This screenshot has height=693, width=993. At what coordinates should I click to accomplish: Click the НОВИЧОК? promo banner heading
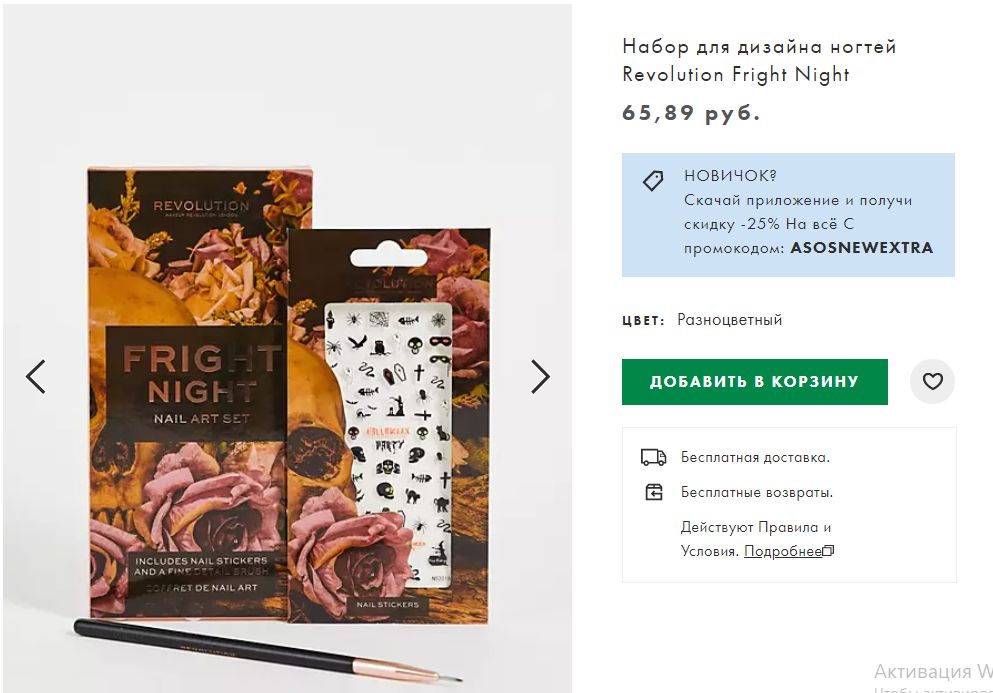(x=730, y=175)
